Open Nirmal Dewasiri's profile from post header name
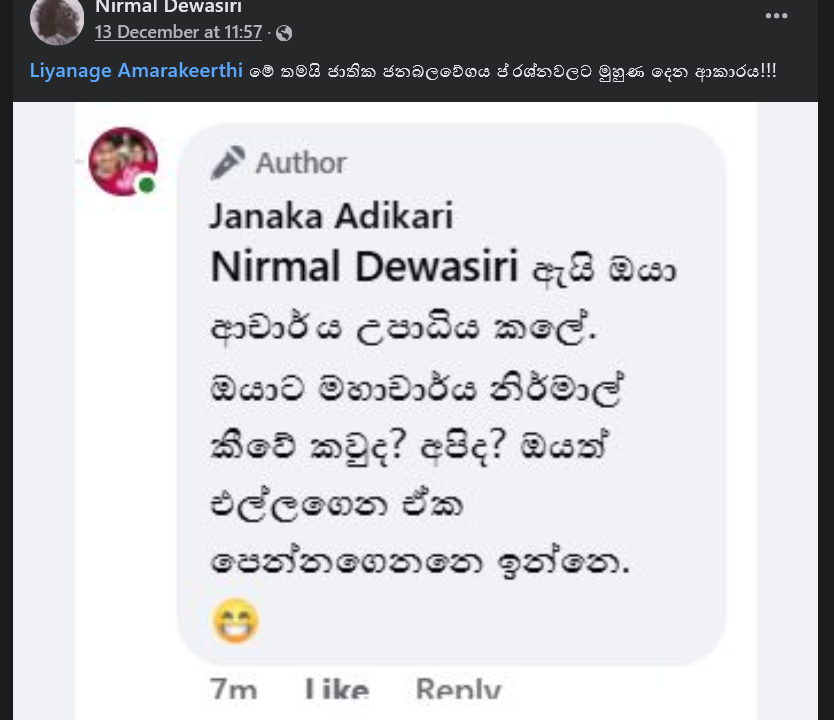Screen dimensions: 834x720 pos(167,7)
